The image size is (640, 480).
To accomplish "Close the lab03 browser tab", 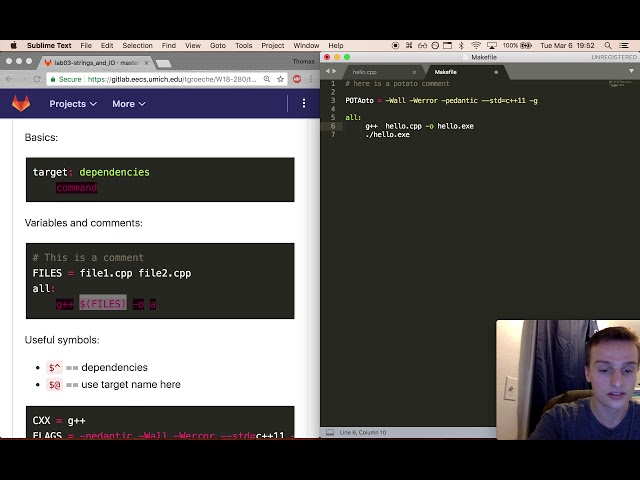I will coord(146,63).
